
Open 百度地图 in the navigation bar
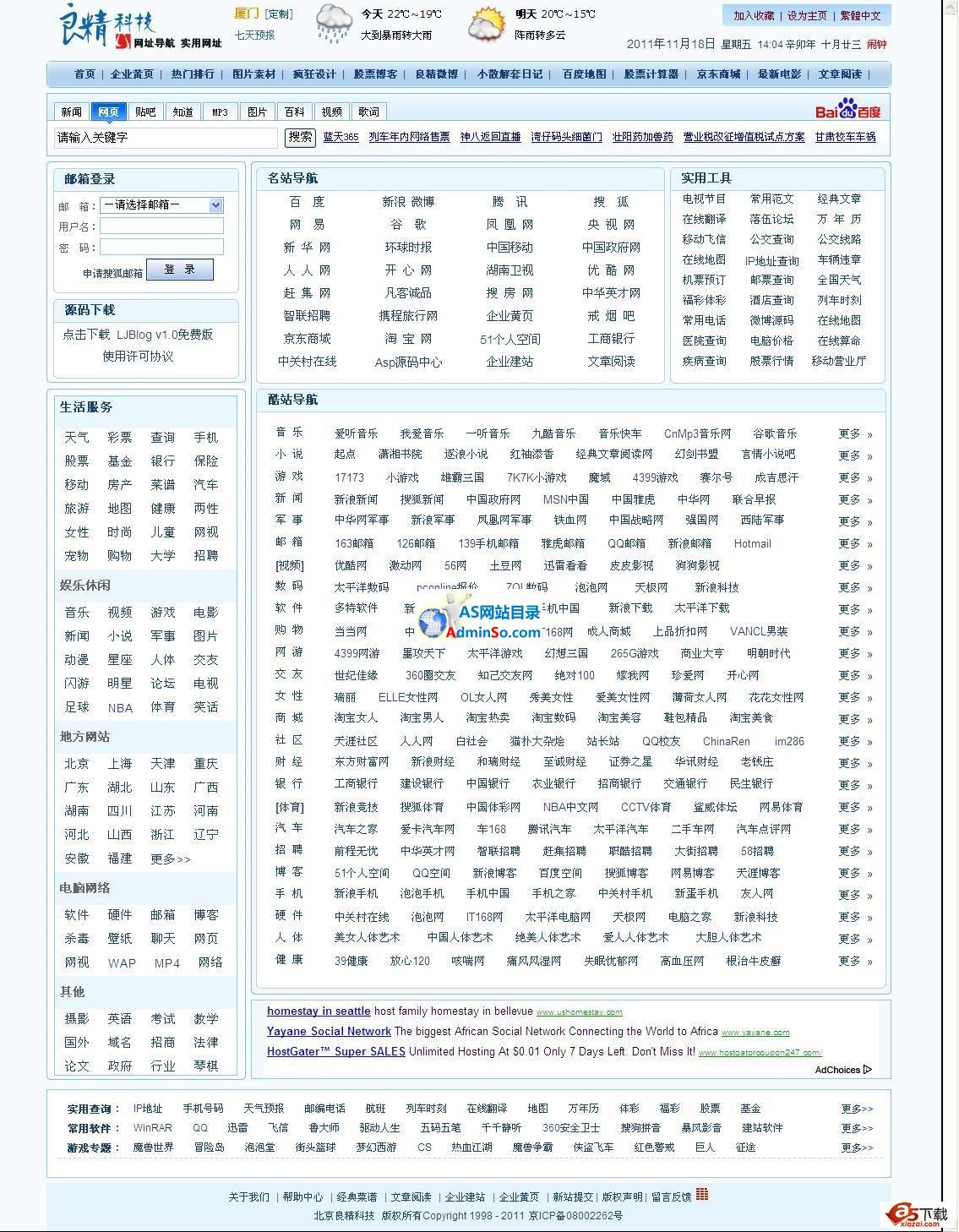point(585,74)
